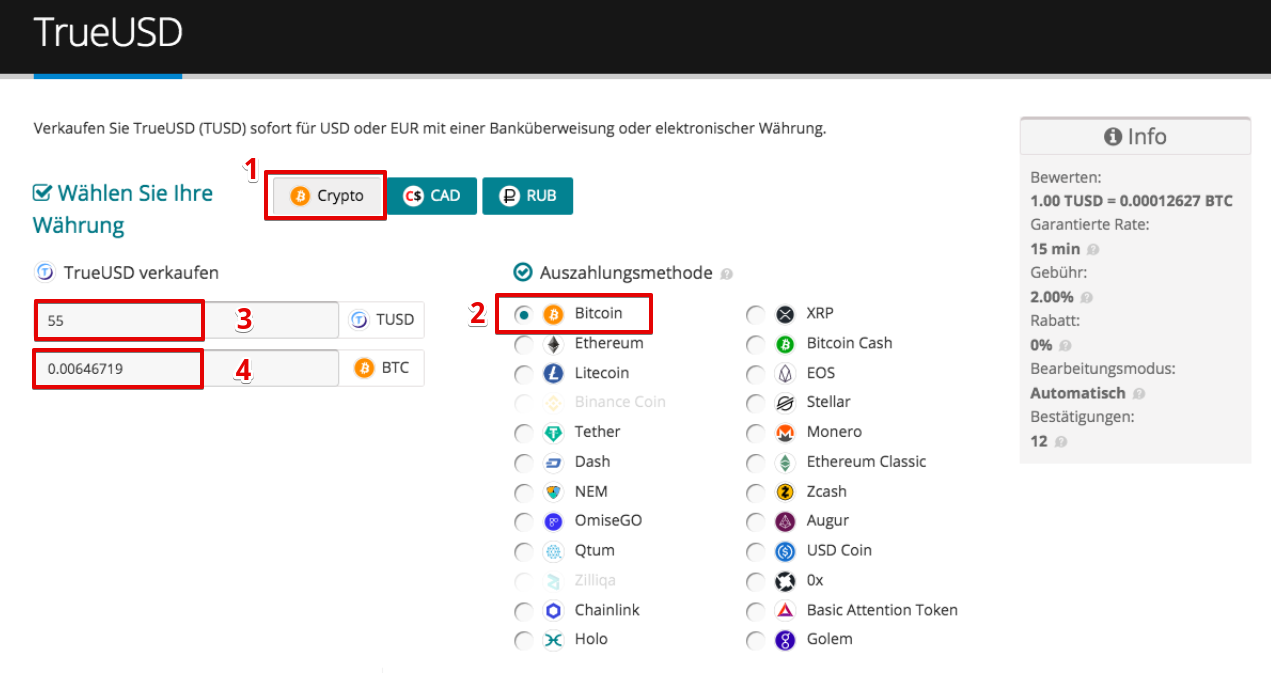Select the Augur radio button
The image size is (1271, 673).
[756, 522]
